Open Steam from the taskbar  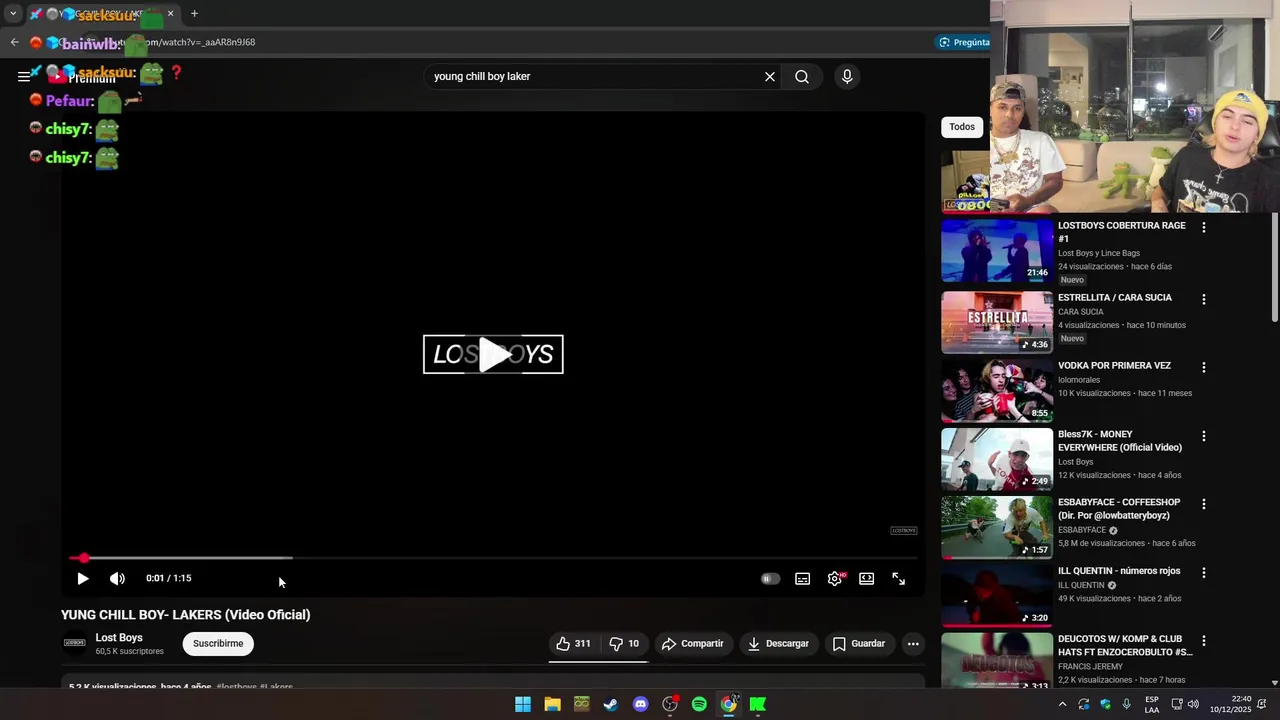pyautogui.click(x=611, y=704)
